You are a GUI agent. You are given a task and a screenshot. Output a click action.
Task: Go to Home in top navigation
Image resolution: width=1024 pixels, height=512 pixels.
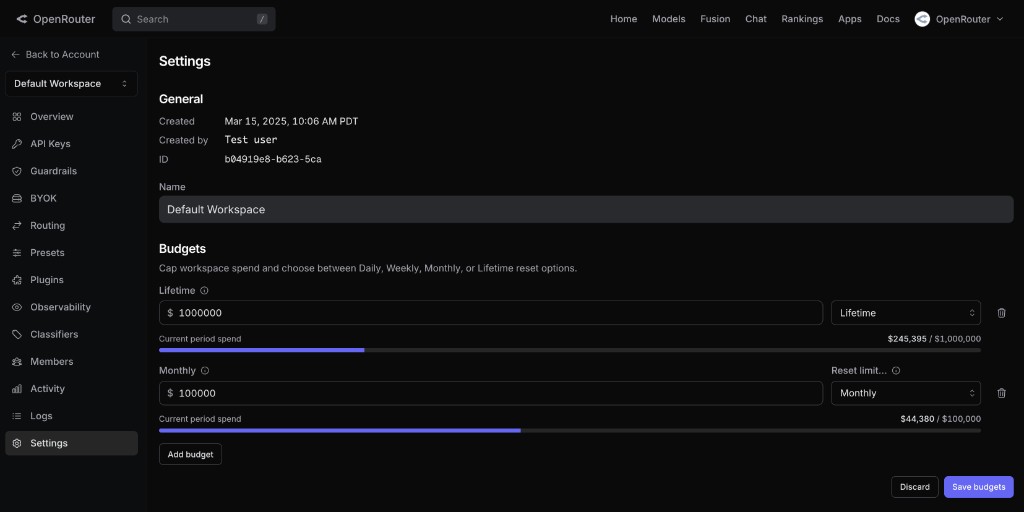tap(624, 19)
